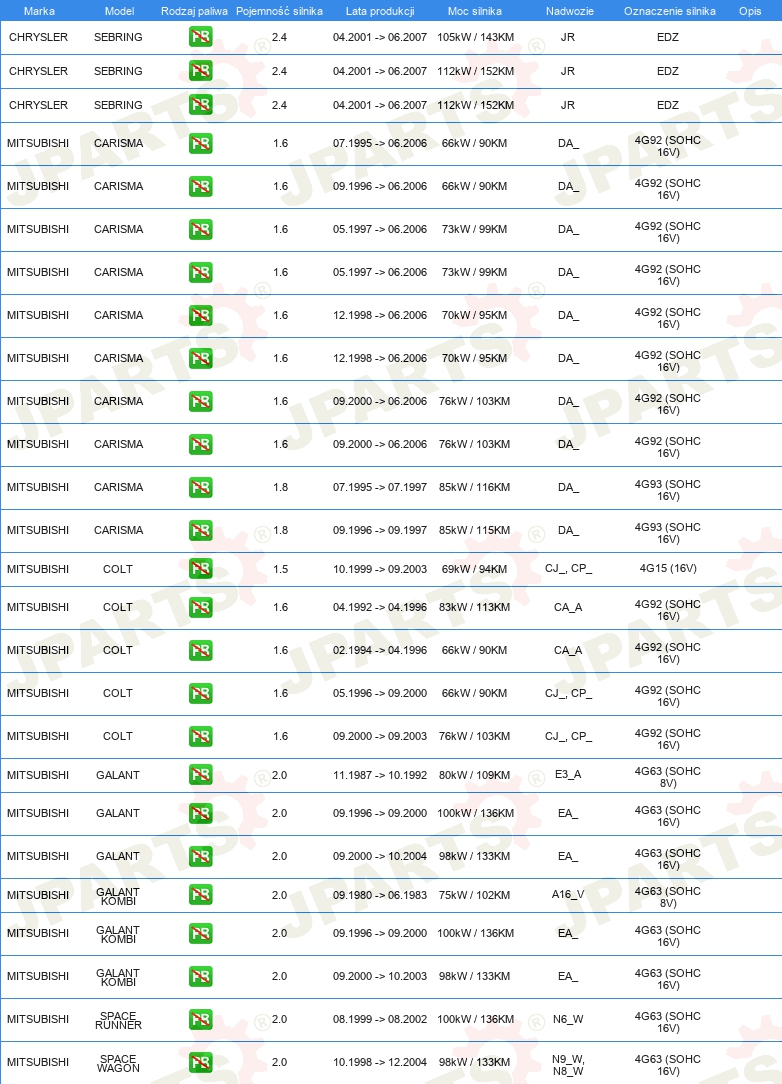Click fuel icon in Carisma 07.1995 -> 06.2006 row
Image resolution: width=782 pixels, height=1084 pixels.
(x=201, y=144)
